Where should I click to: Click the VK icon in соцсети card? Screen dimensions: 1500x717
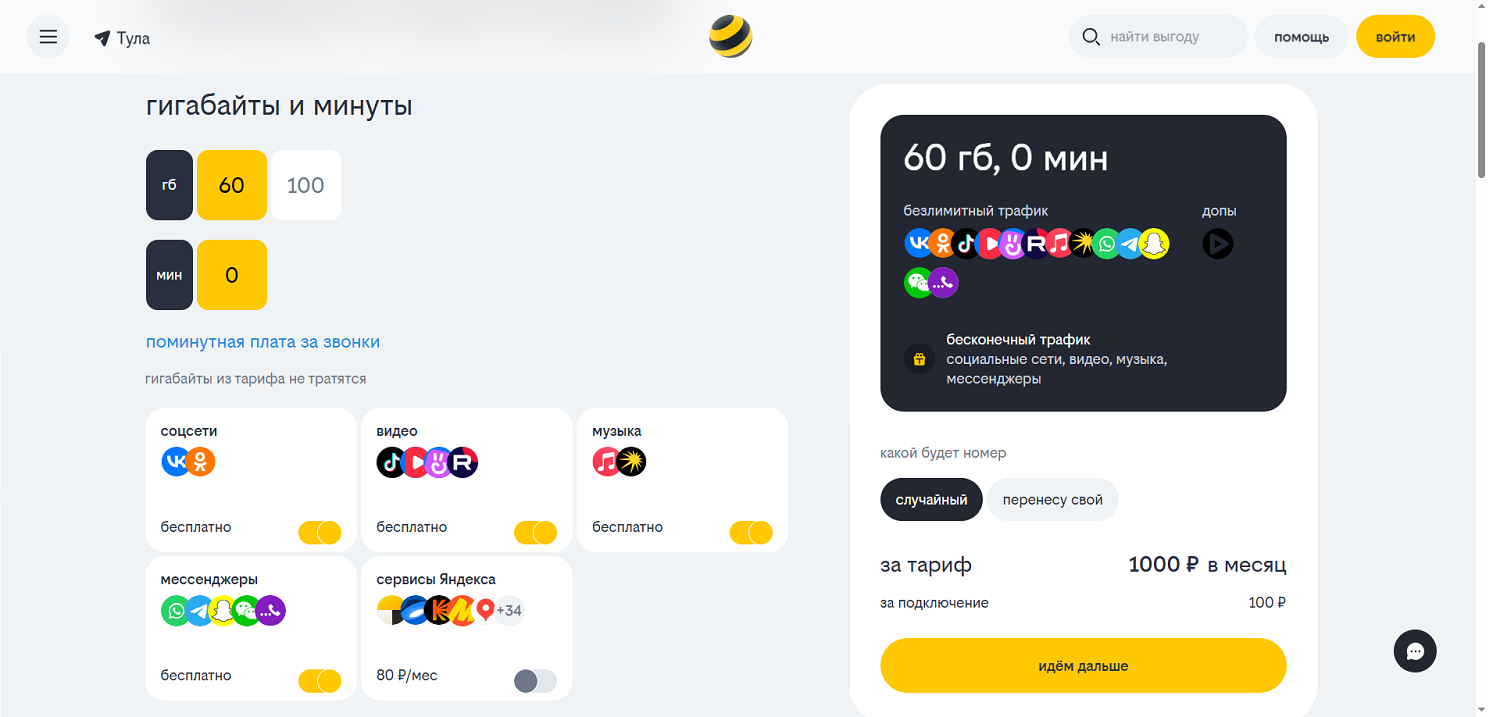175,461
